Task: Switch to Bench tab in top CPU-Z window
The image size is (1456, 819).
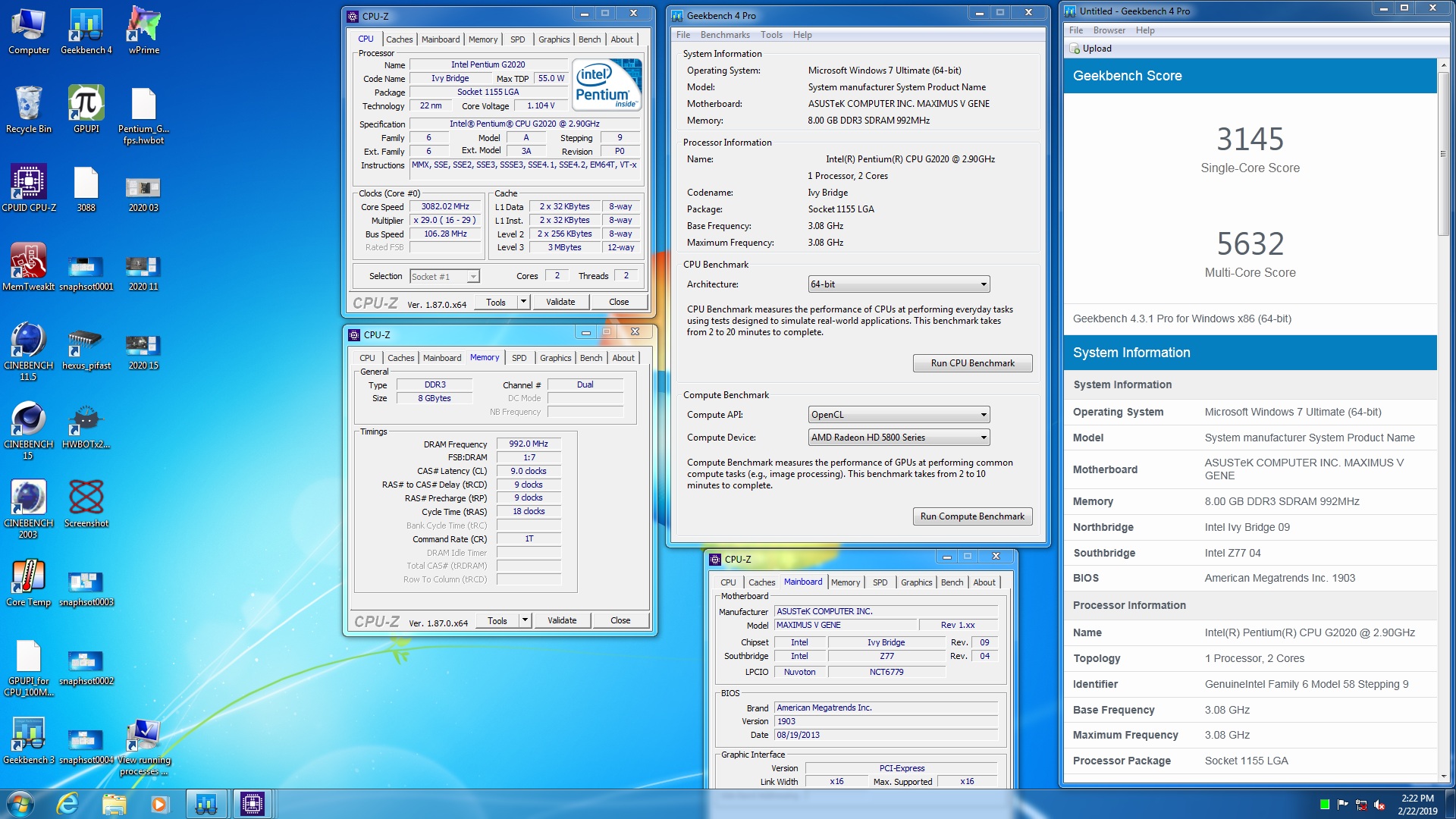Action: click(590, 39)
